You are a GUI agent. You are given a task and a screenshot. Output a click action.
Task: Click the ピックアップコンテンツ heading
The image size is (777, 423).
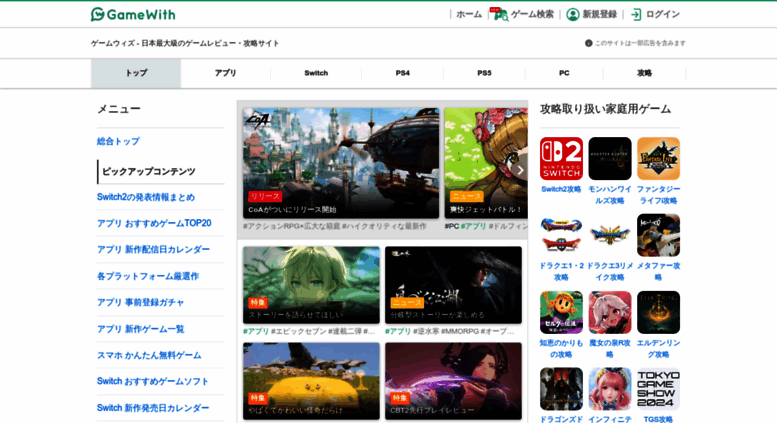point(149,171)
